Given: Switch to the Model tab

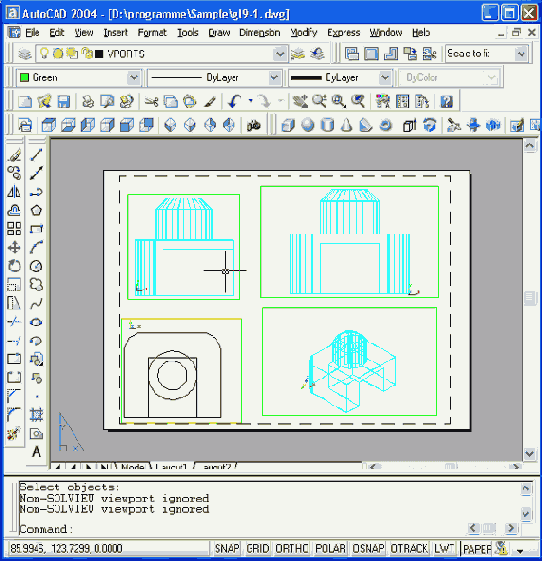Looking at the screenshot, I should coord(132,467).
